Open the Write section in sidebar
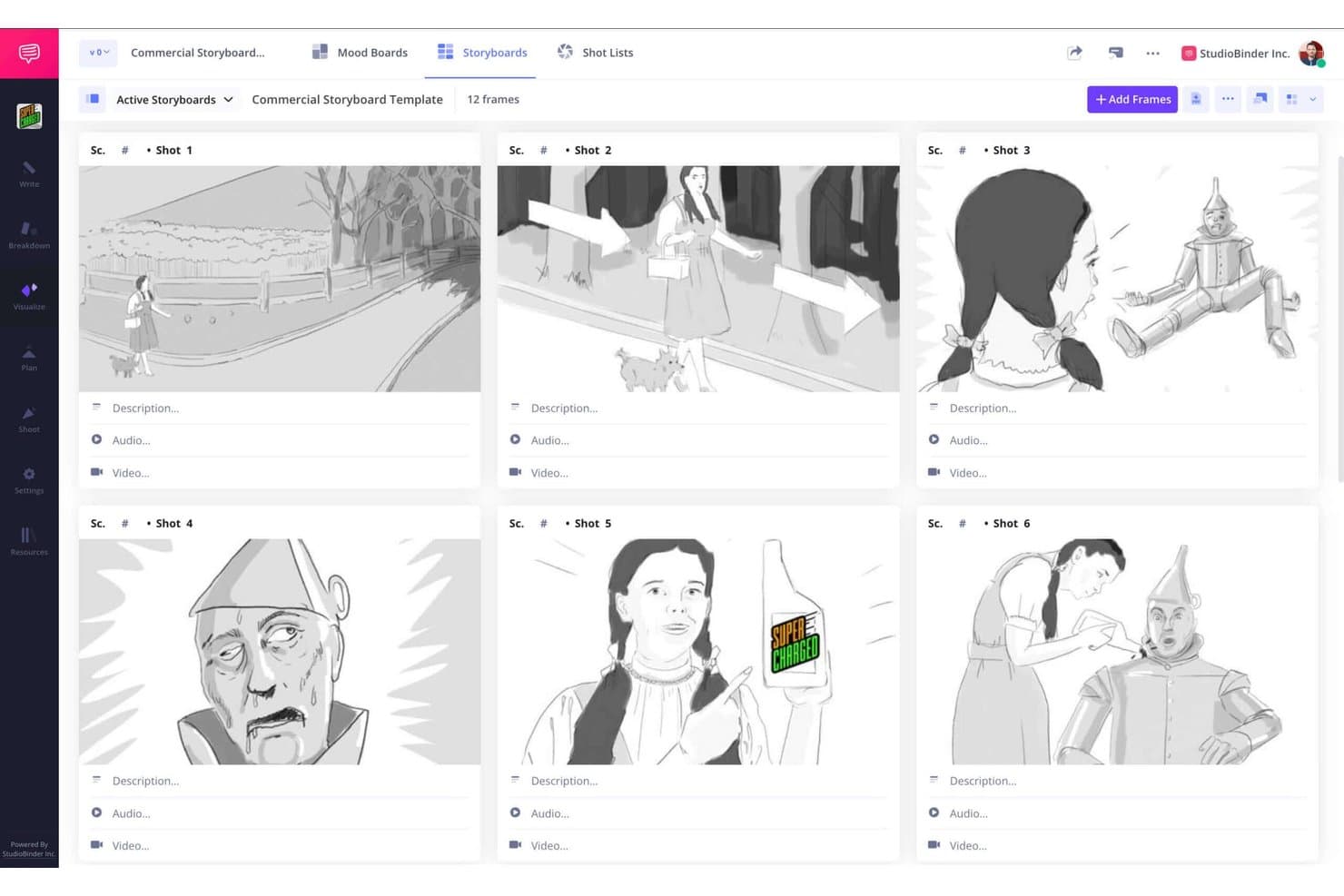 point(29,173)
